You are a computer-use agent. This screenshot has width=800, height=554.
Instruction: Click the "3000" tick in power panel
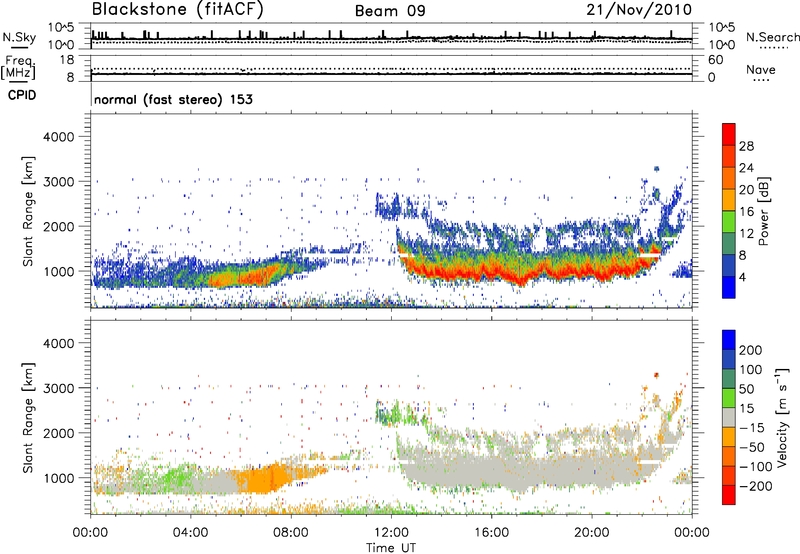click(59, 182)
